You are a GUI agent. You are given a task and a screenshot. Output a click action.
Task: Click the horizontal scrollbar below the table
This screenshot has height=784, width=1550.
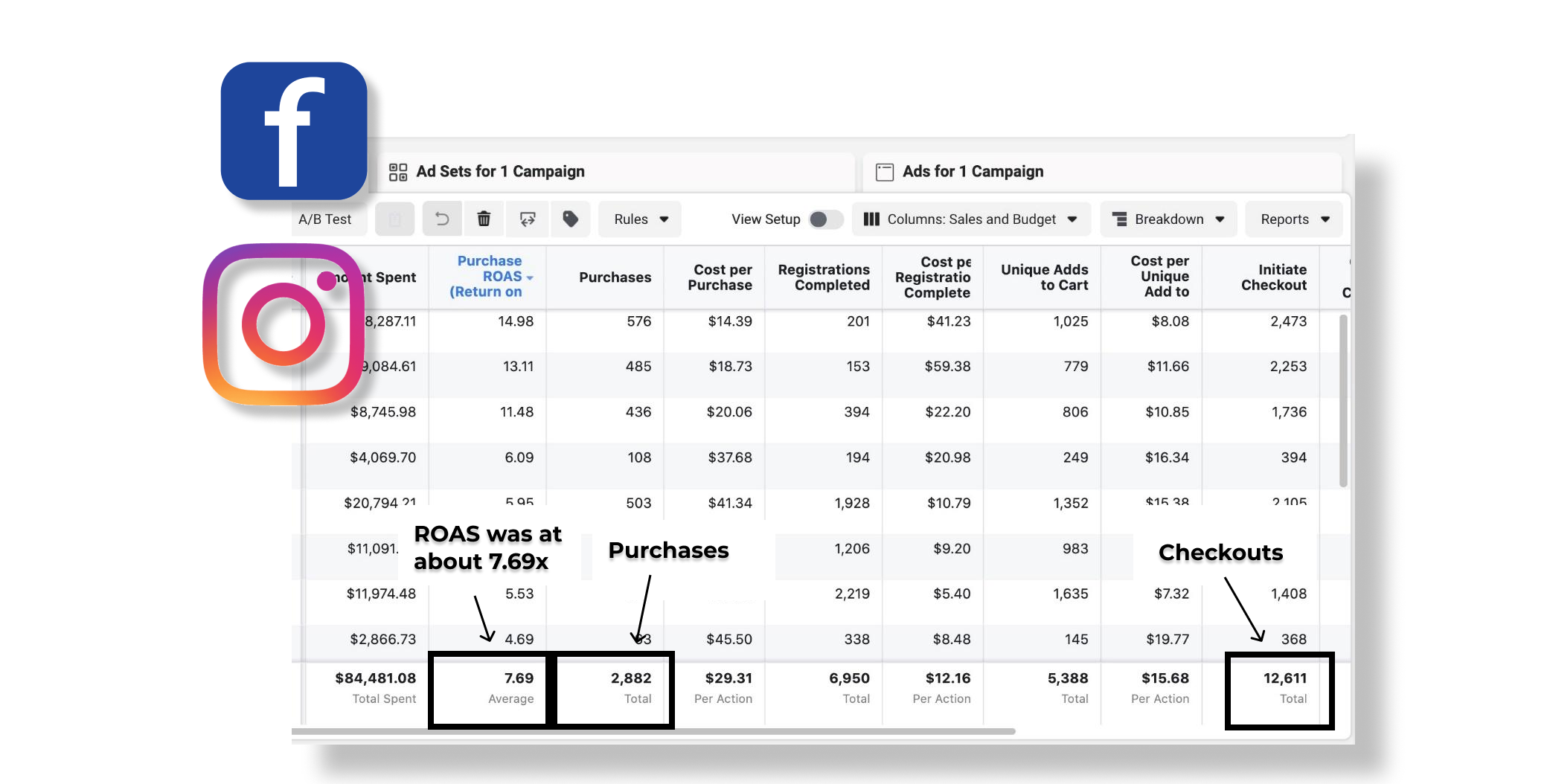(x=653, y=731)
